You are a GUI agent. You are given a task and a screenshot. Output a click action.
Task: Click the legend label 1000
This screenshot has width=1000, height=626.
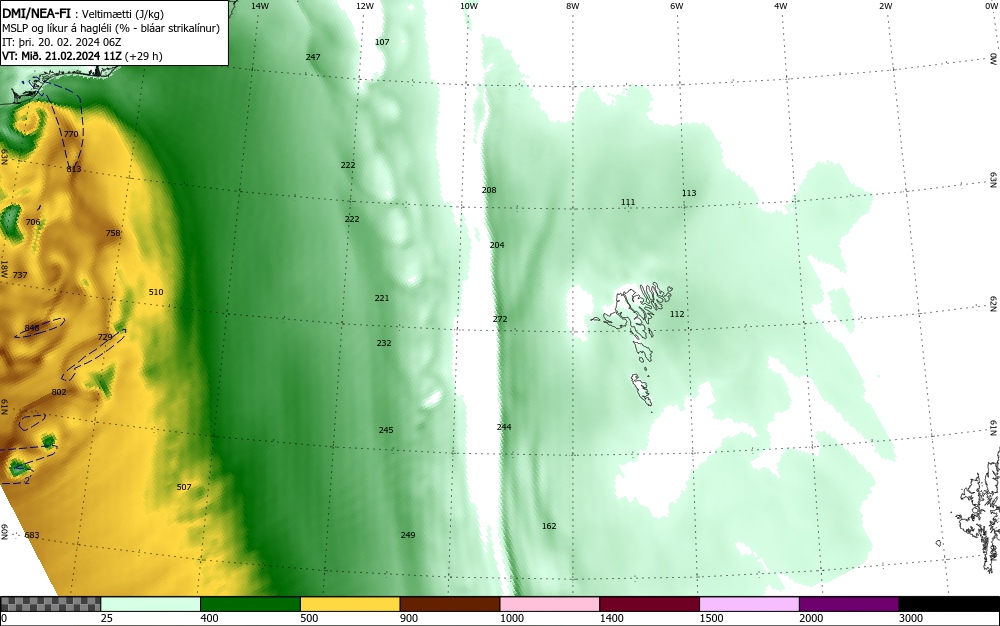click(512, 618)
